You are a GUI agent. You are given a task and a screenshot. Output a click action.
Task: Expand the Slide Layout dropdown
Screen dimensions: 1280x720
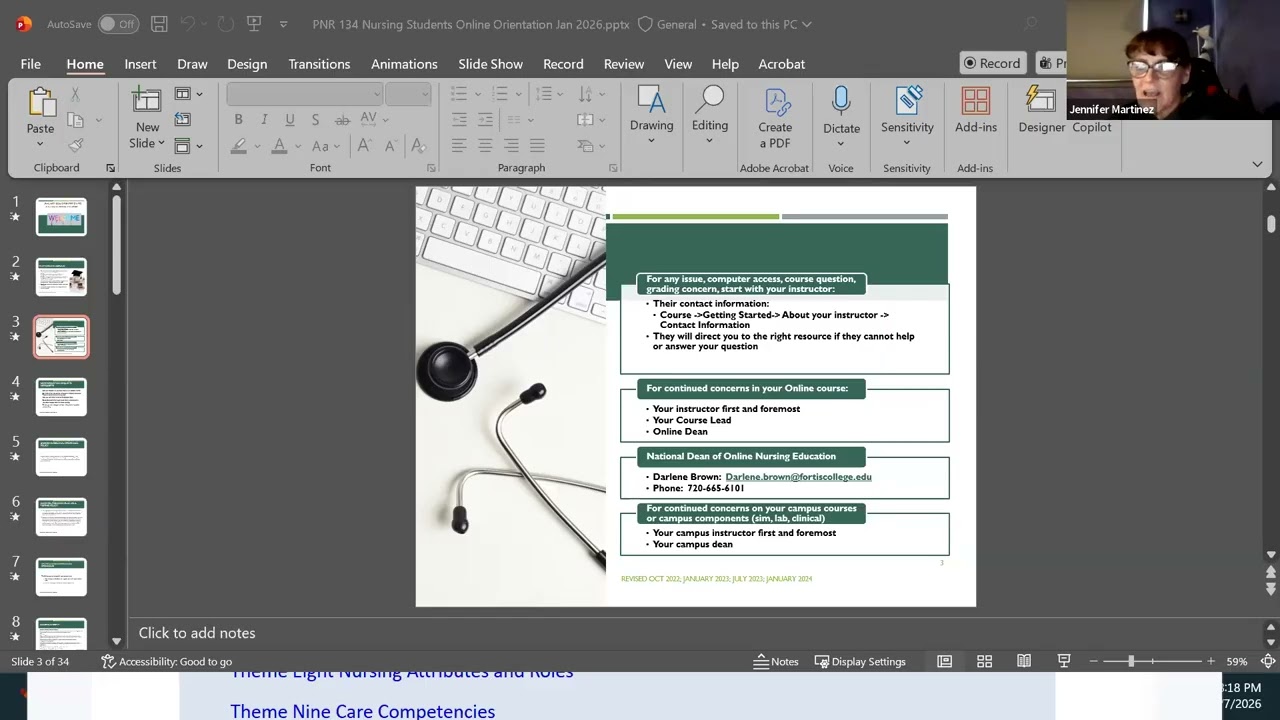click(188, 94)
